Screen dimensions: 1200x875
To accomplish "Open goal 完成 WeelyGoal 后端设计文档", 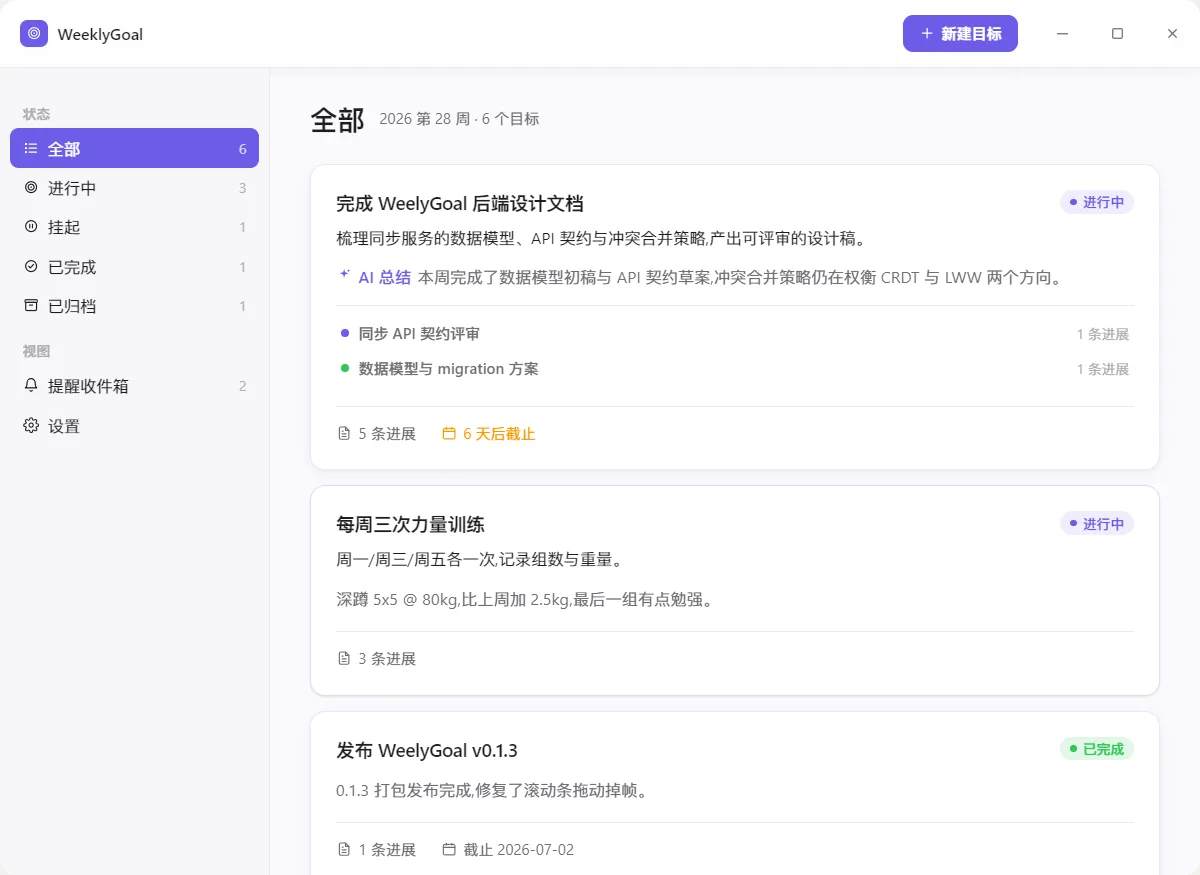I will pos(460,203).
